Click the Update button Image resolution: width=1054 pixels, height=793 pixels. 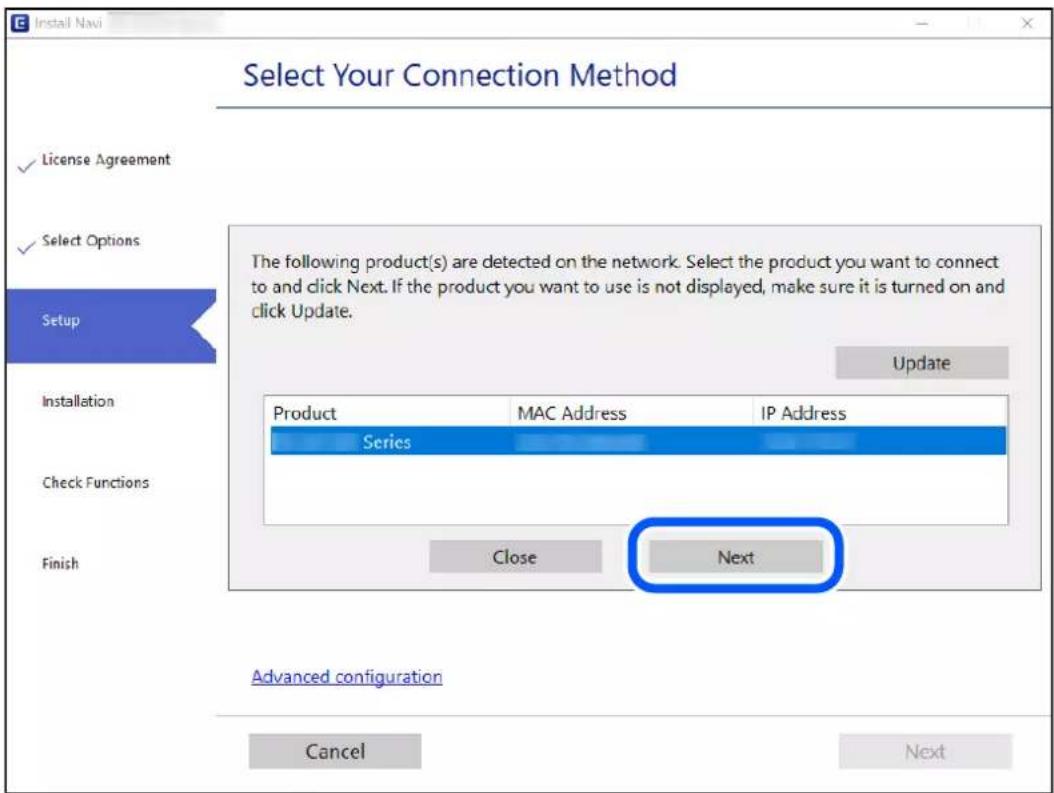tap(922, 363)
